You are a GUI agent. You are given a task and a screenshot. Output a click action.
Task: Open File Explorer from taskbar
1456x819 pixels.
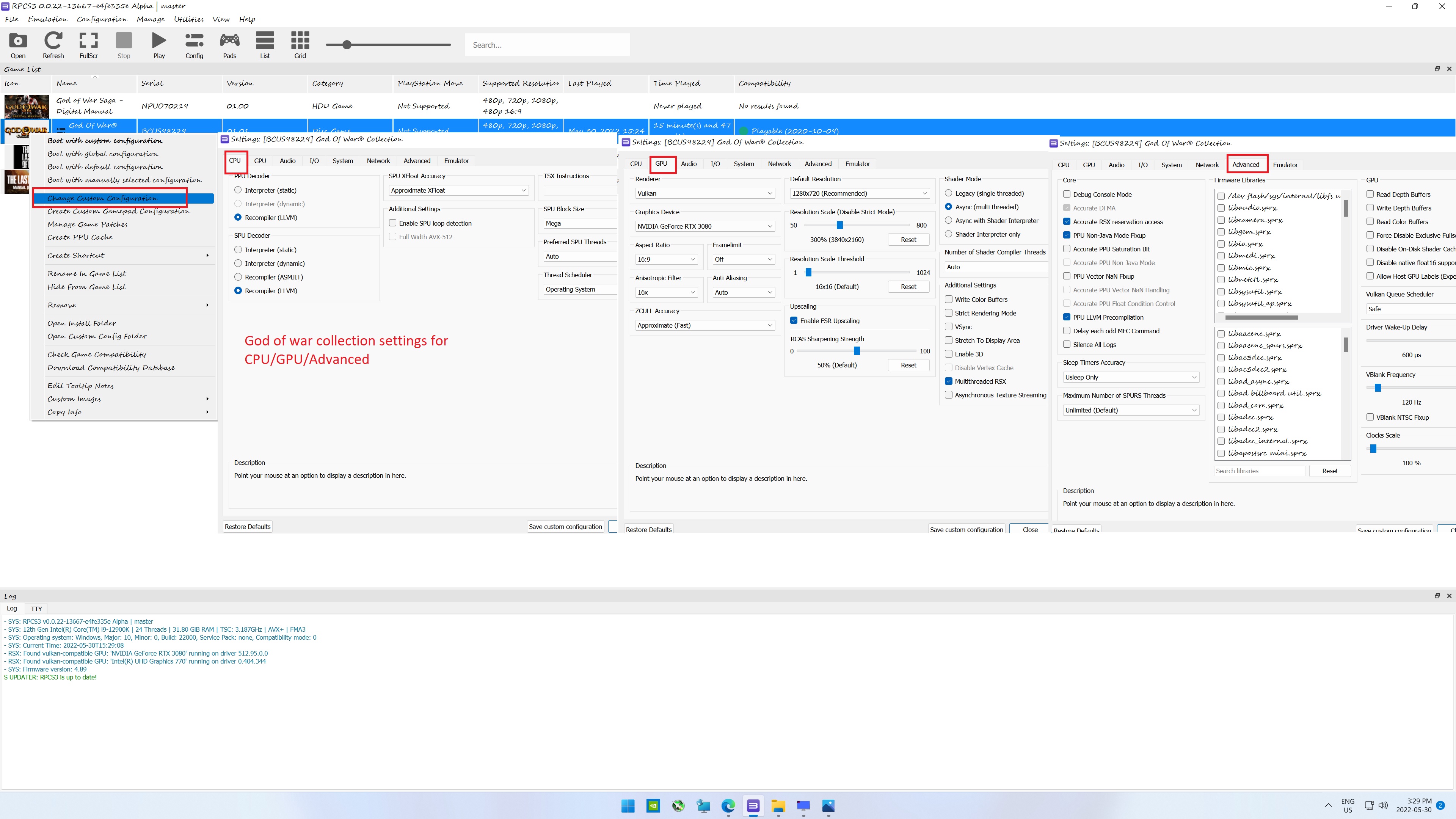pos(778,806)
